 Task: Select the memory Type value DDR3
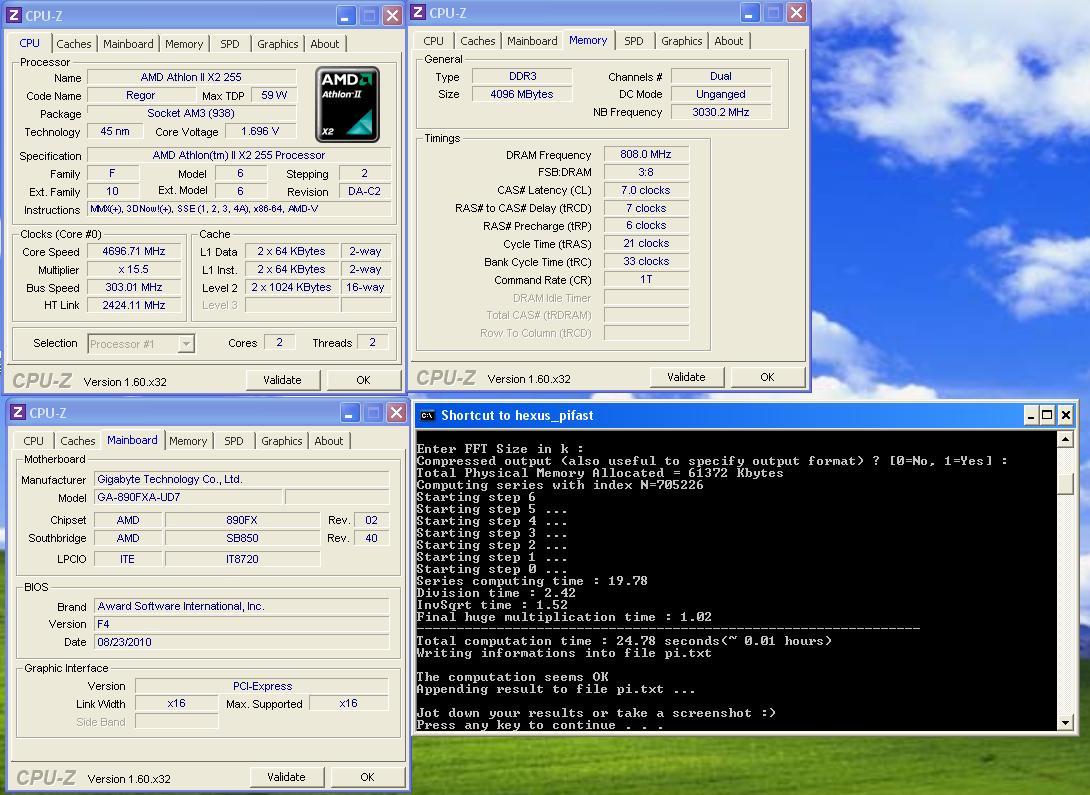pos(522,76)
